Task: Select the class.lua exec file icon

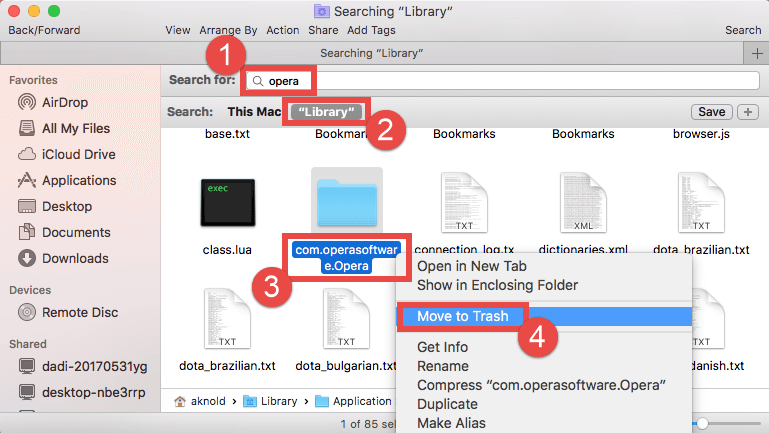Action: [x=228, y=201]
